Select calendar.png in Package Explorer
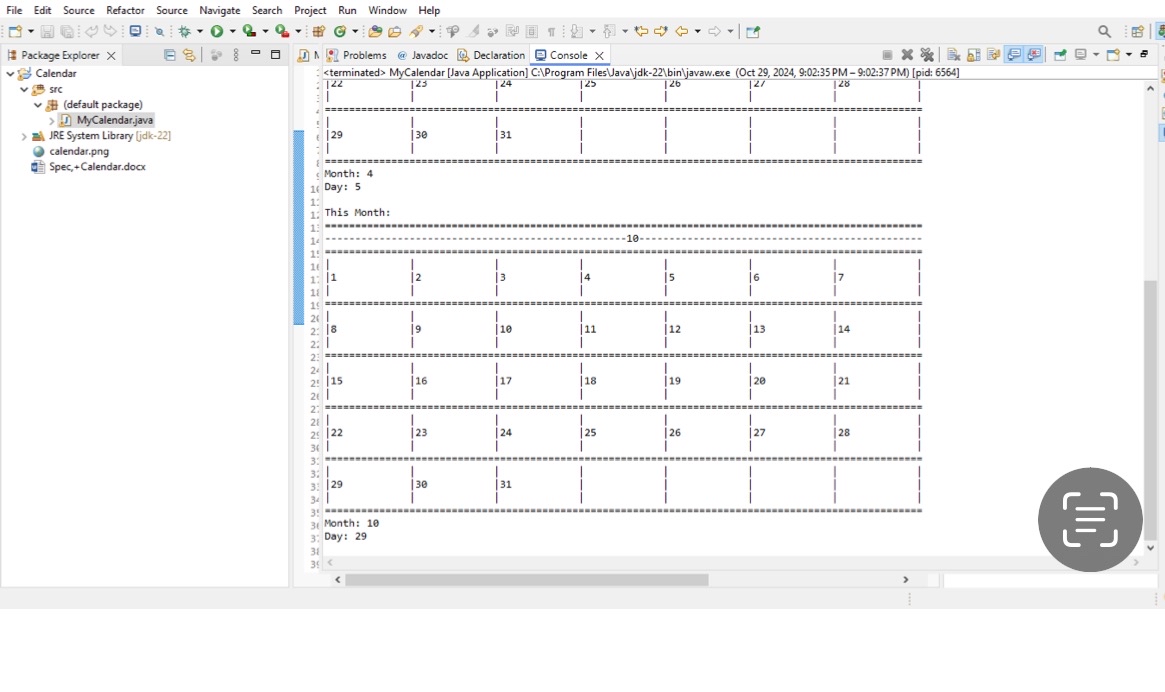 79,152
